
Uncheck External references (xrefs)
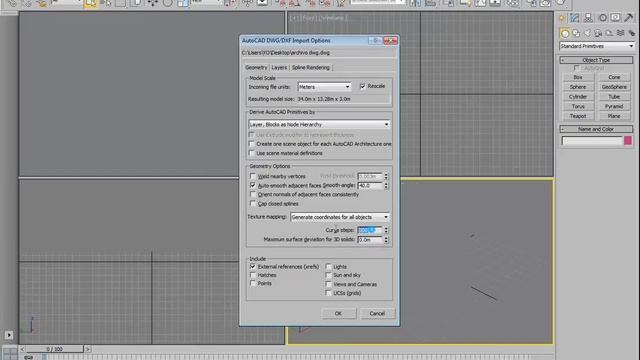point(253,266)
